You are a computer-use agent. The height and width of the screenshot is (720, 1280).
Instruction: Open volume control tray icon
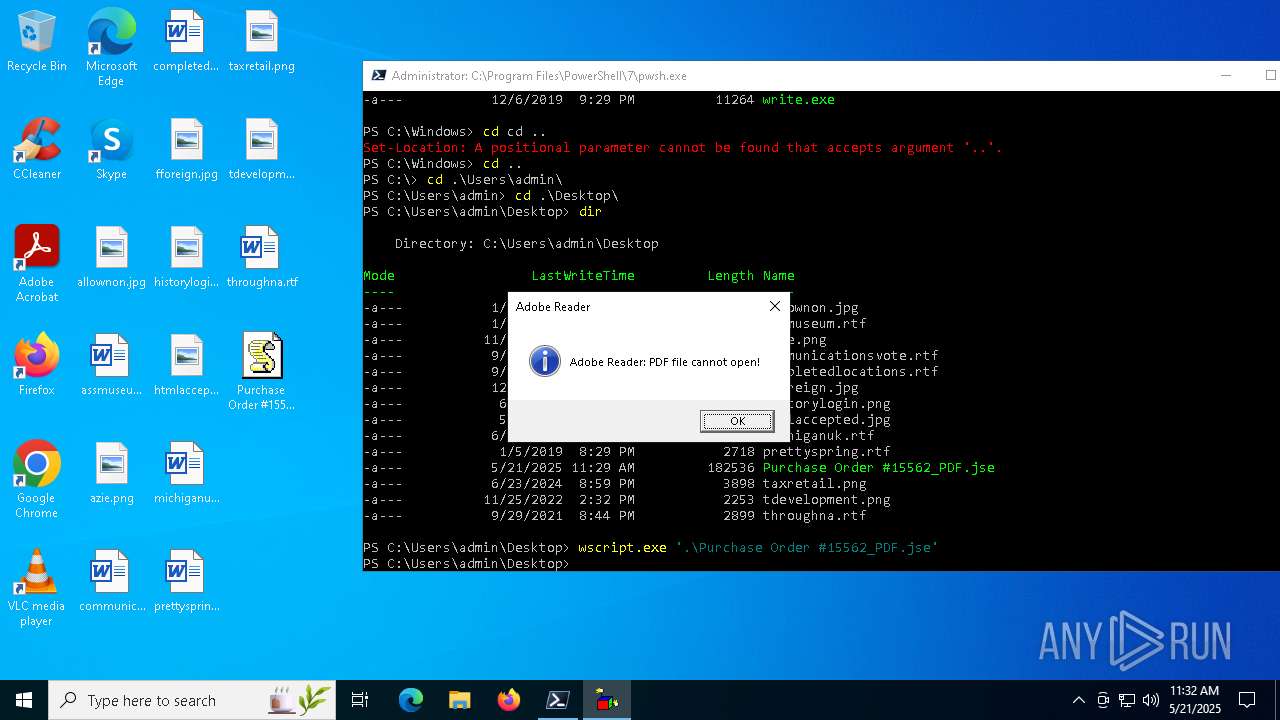tap(1151, 700)
